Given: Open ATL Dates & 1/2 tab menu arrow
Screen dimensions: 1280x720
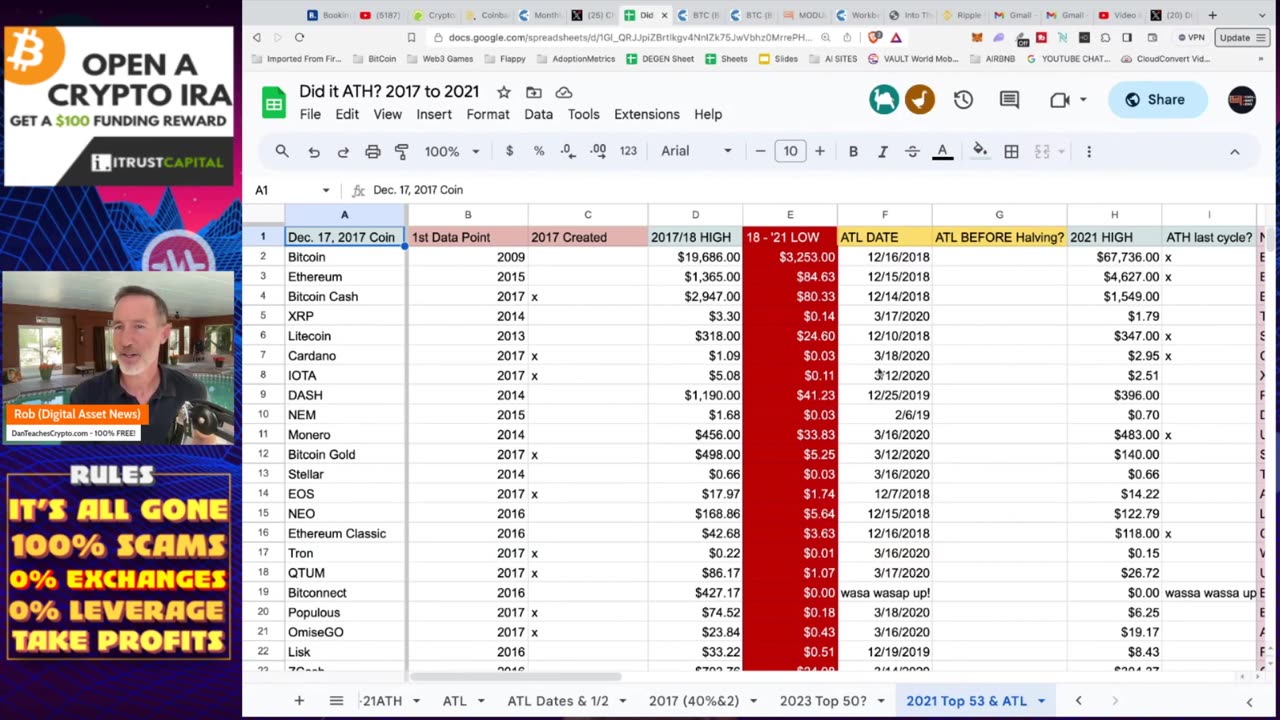Looking at the screenshot, I should pyautogui.click(x=622, y=701).
